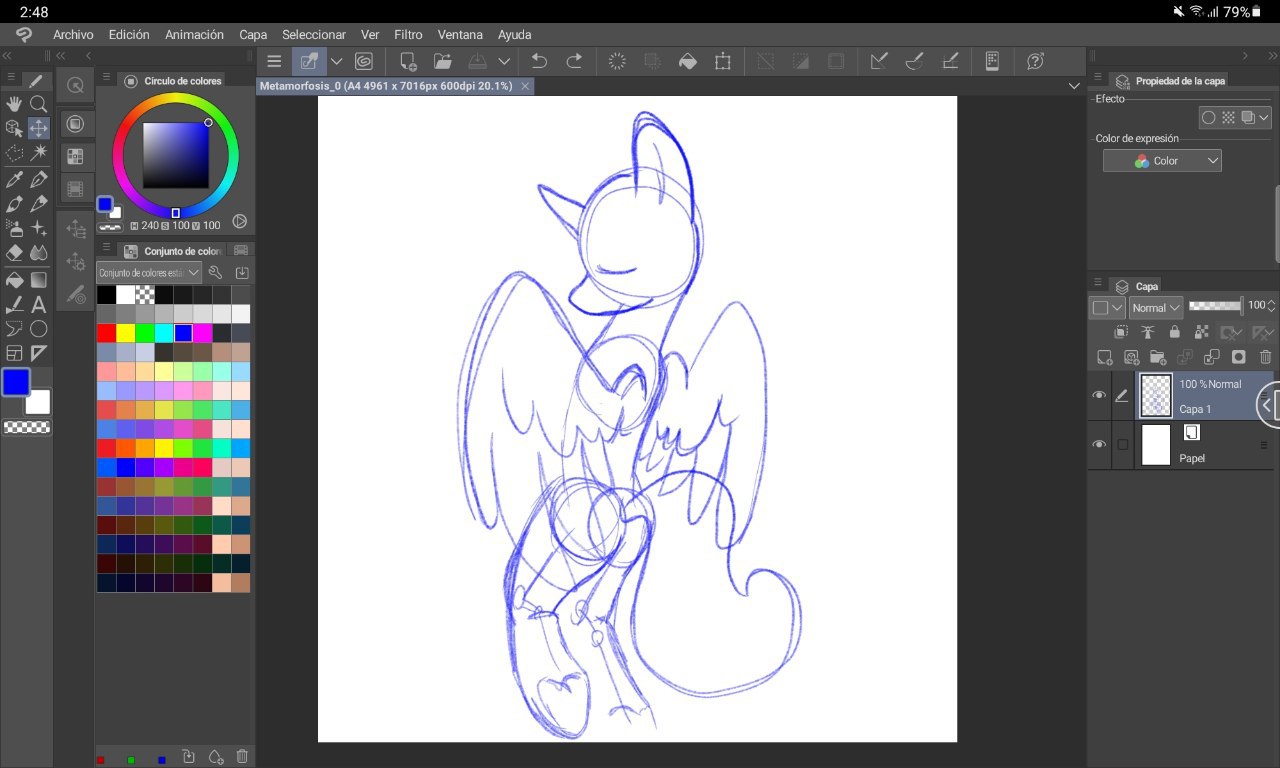Open the Archivo menu

[73, 34]
